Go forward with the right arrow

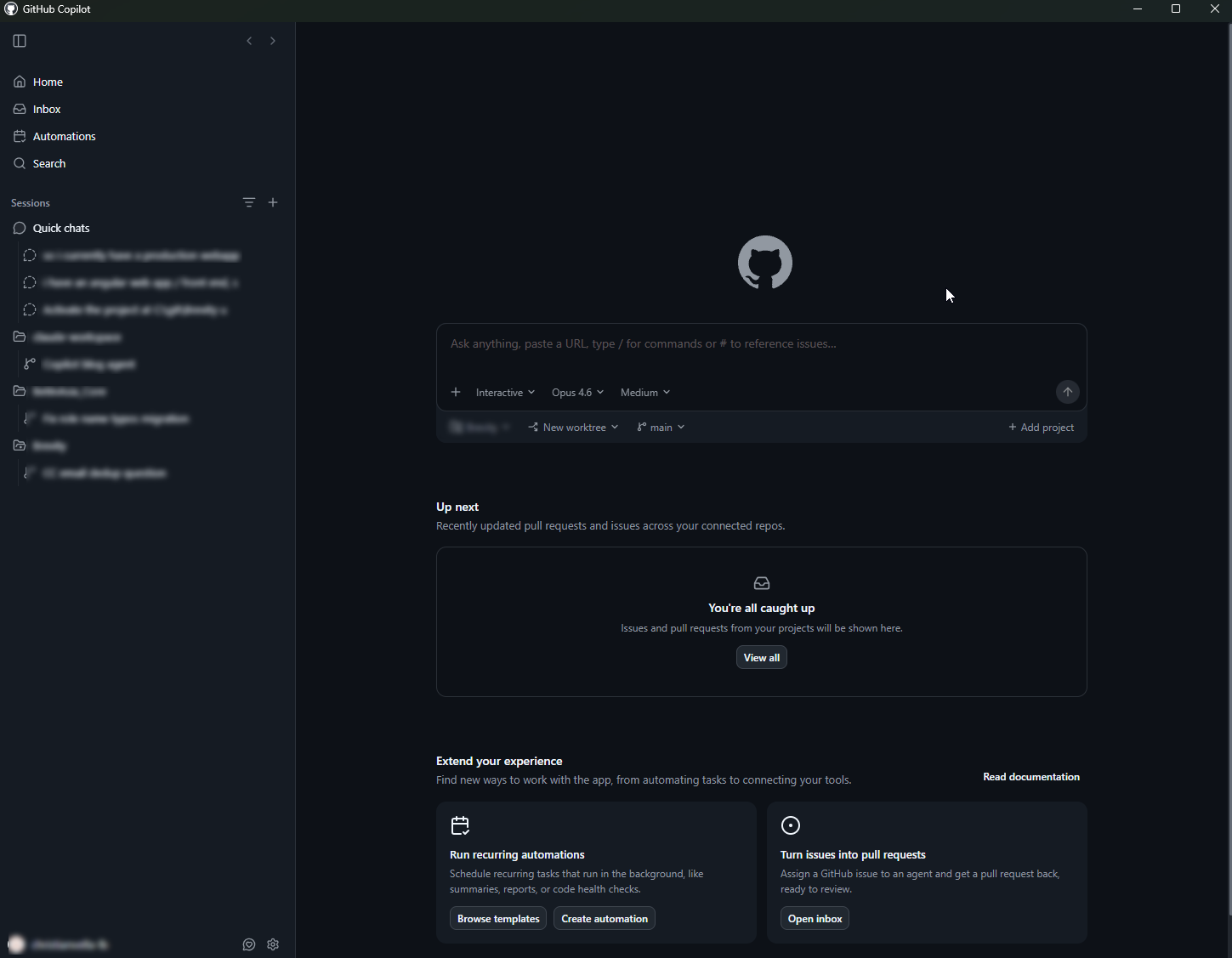pyautogui.click(x=273, y=41)
